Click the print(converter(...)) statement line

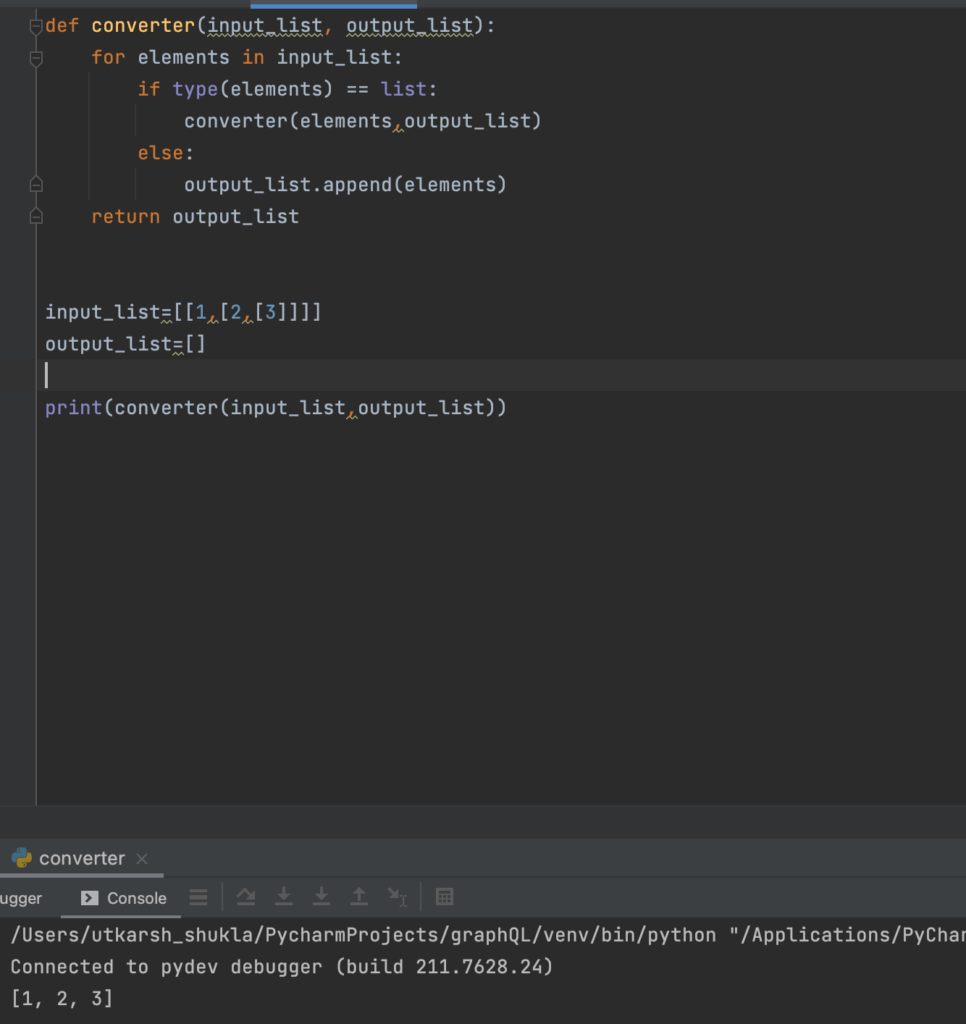click(x=276, y=408)
